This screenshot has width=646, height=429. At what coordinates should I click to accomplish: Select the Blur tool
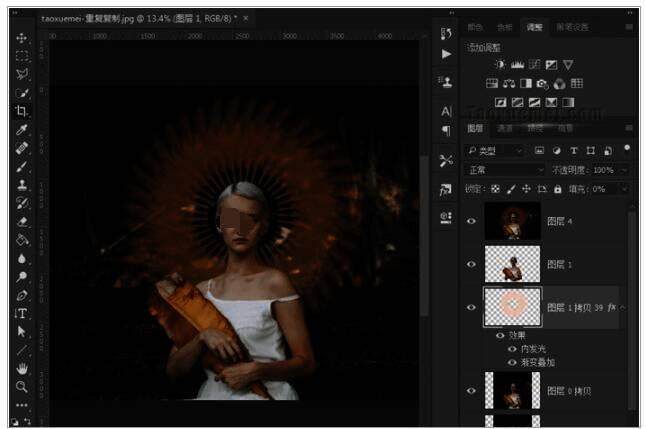[x=21, y=258]
